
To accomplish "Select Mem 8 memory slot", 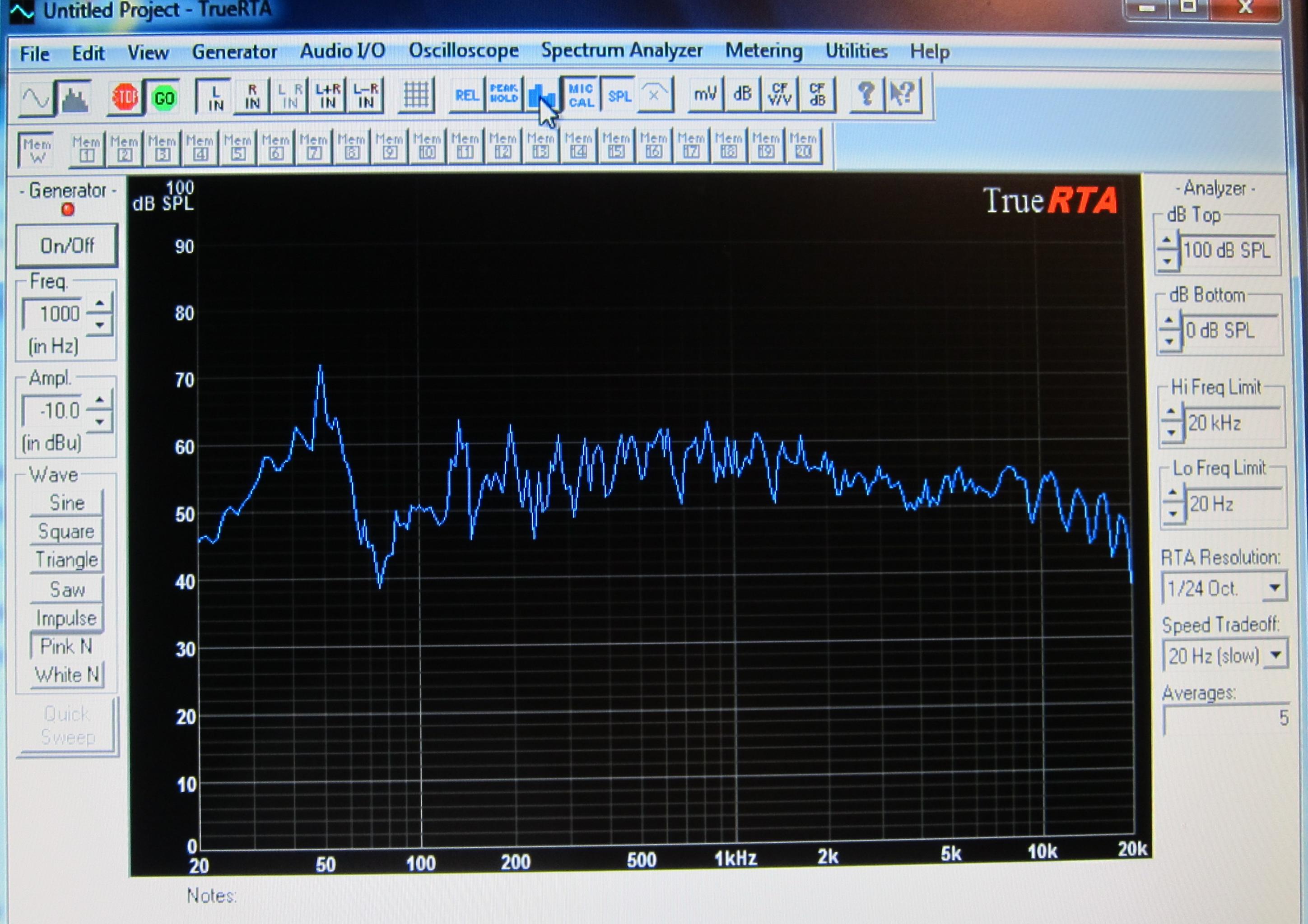I will tap(352, 148).
